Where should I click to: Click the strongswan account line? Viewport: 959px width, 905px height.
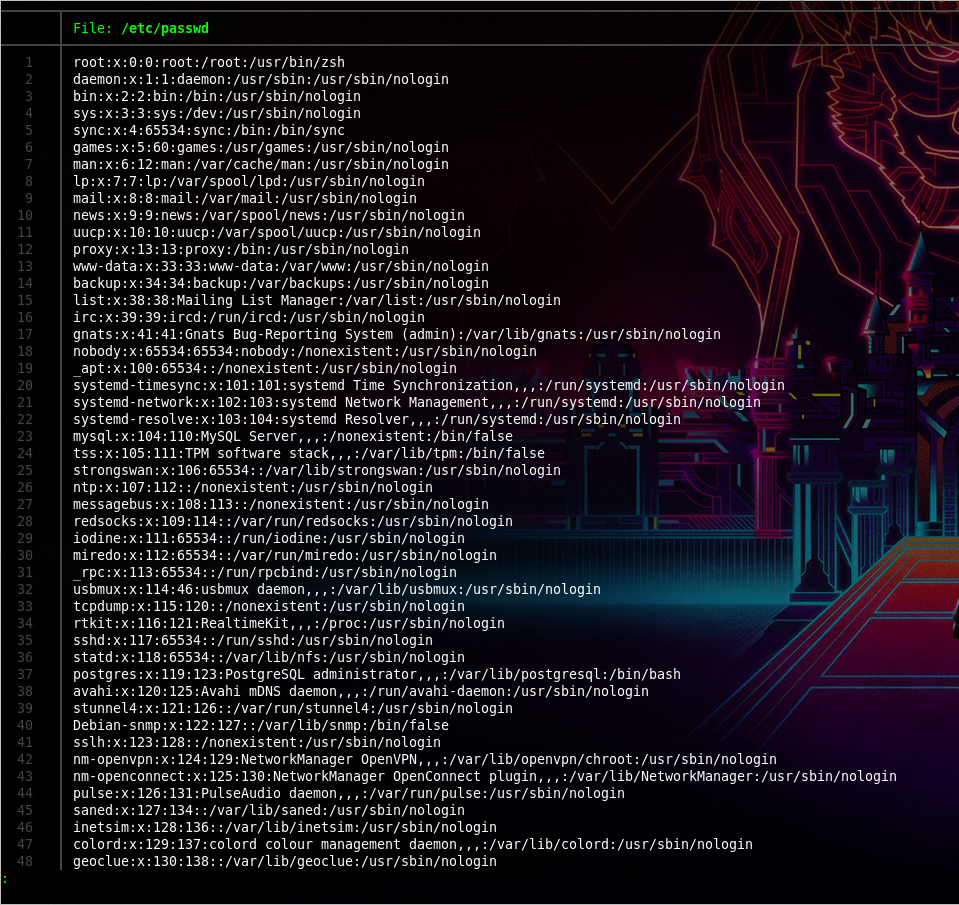(x=316, y=470)
